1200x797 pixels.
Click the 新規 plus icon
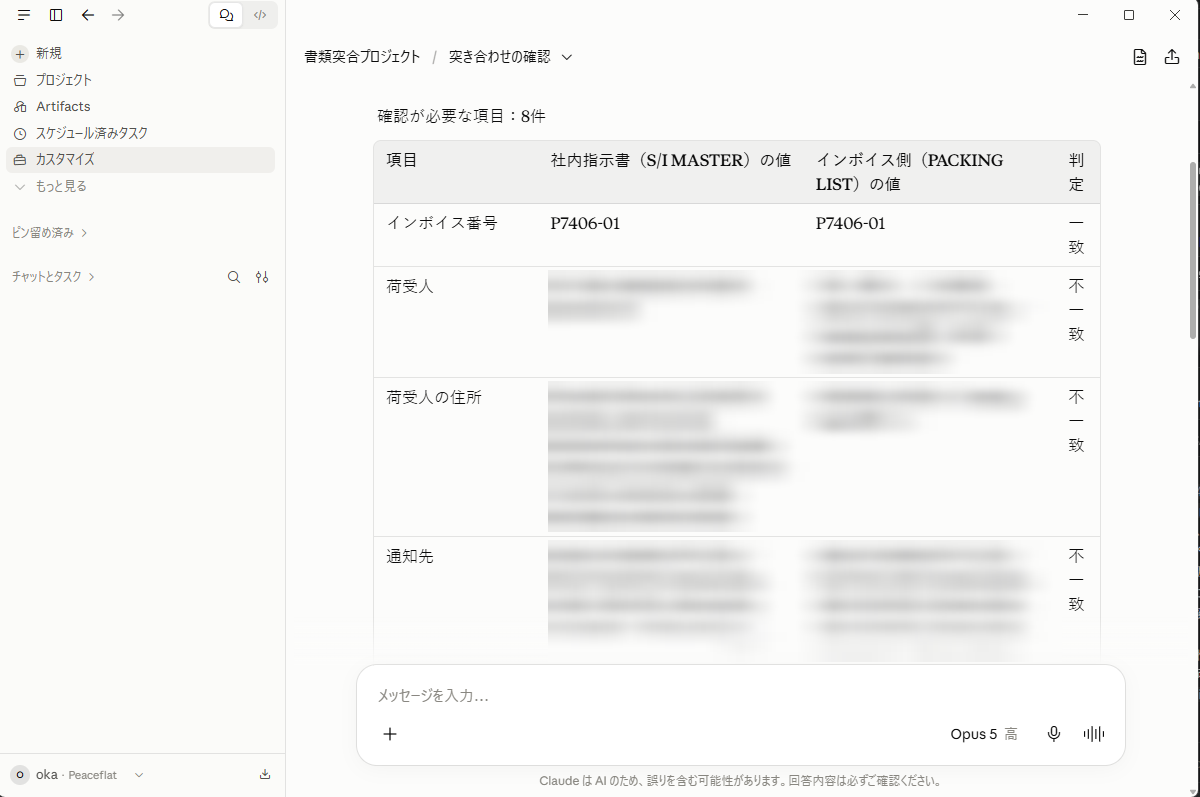click(20, 54)
